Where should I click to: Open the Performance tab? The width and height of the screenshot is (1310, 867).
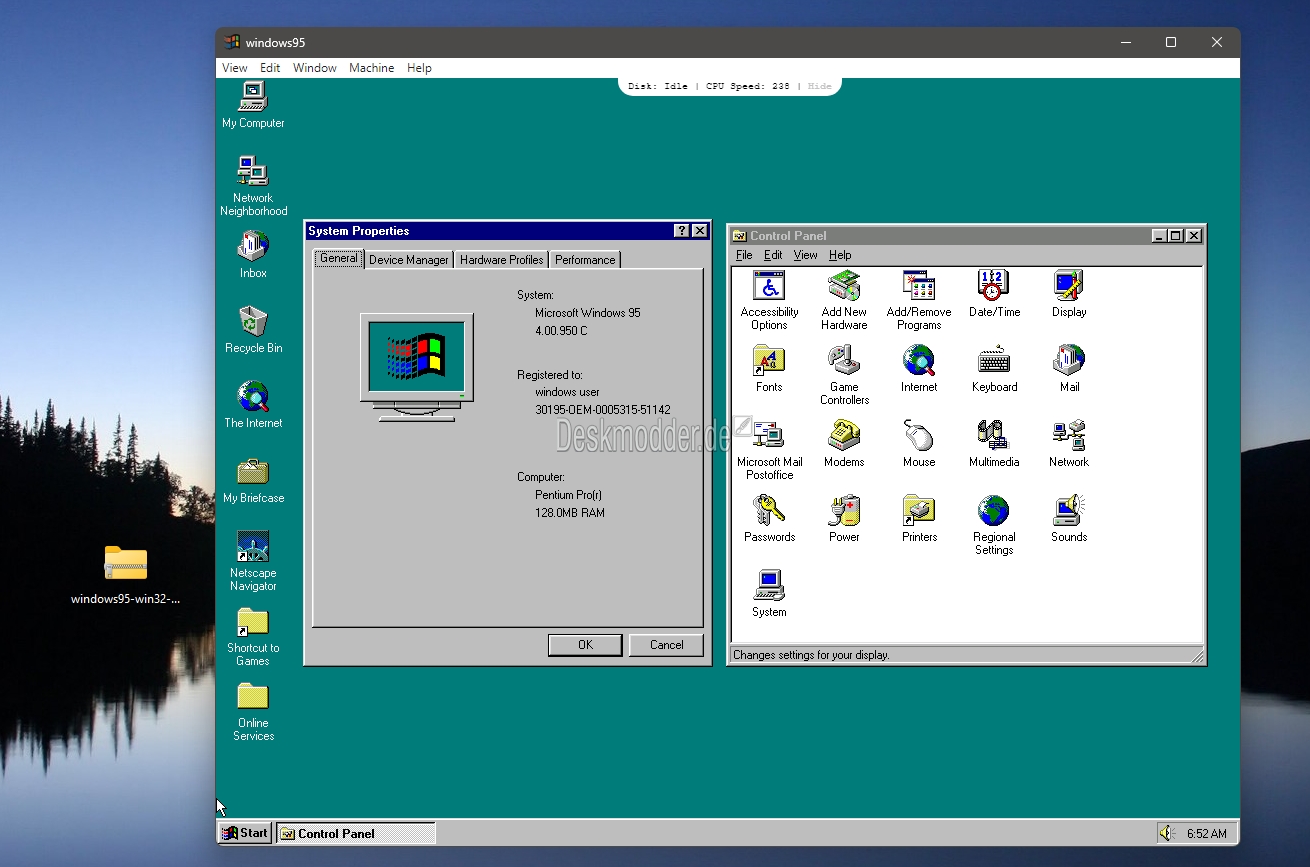click(x=585, y=260)
